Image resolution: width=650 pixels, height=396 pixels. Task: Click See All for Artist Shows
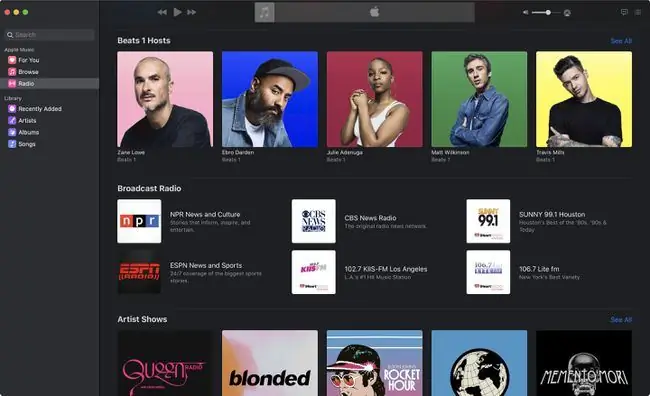(x=621, y=320)
